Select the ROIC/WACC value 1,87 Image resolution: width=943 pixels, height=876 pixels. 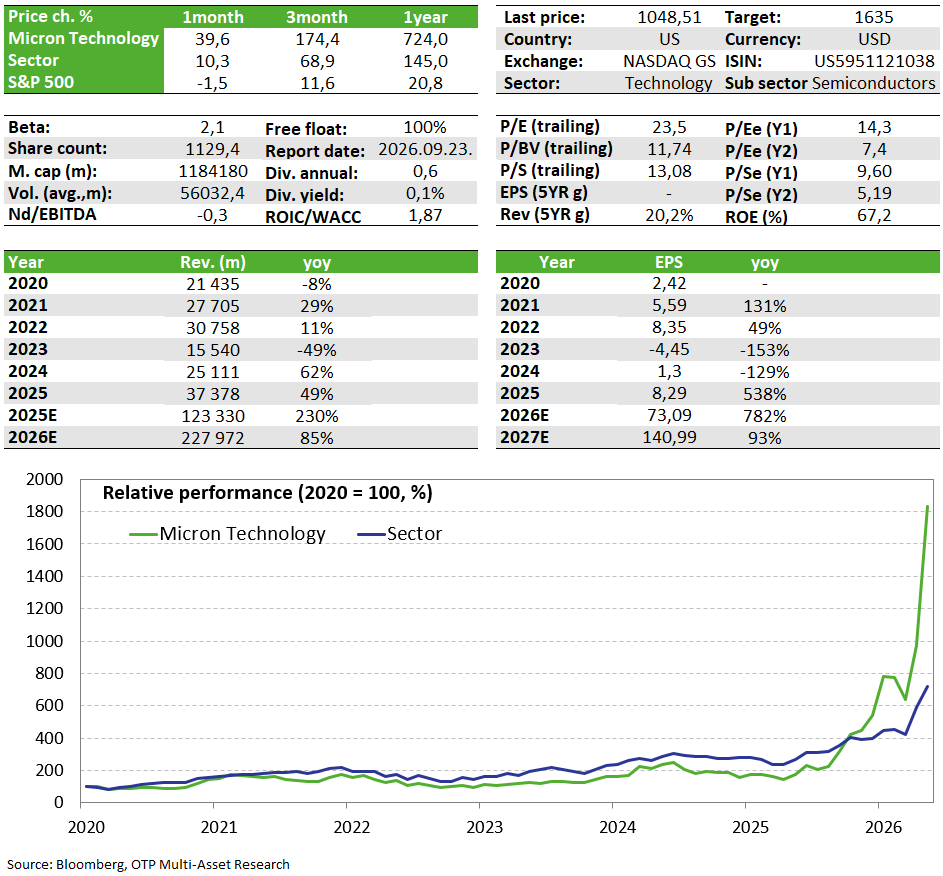coord(425,215)
